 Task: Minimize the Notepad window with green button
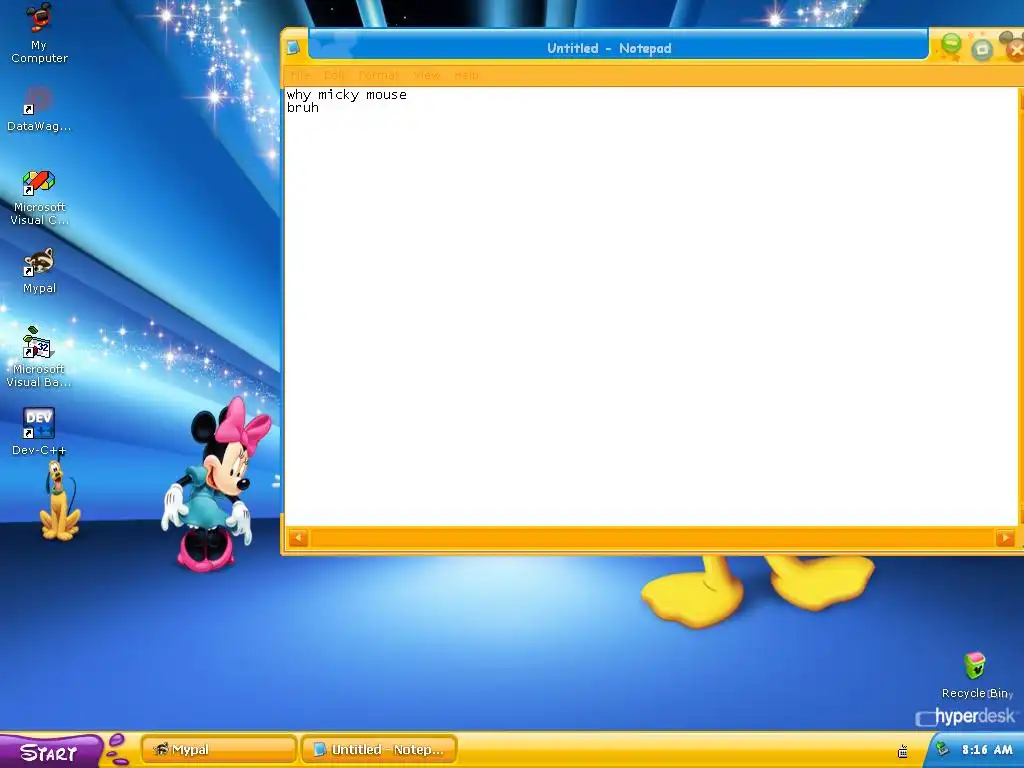click(x=951, y=46)
